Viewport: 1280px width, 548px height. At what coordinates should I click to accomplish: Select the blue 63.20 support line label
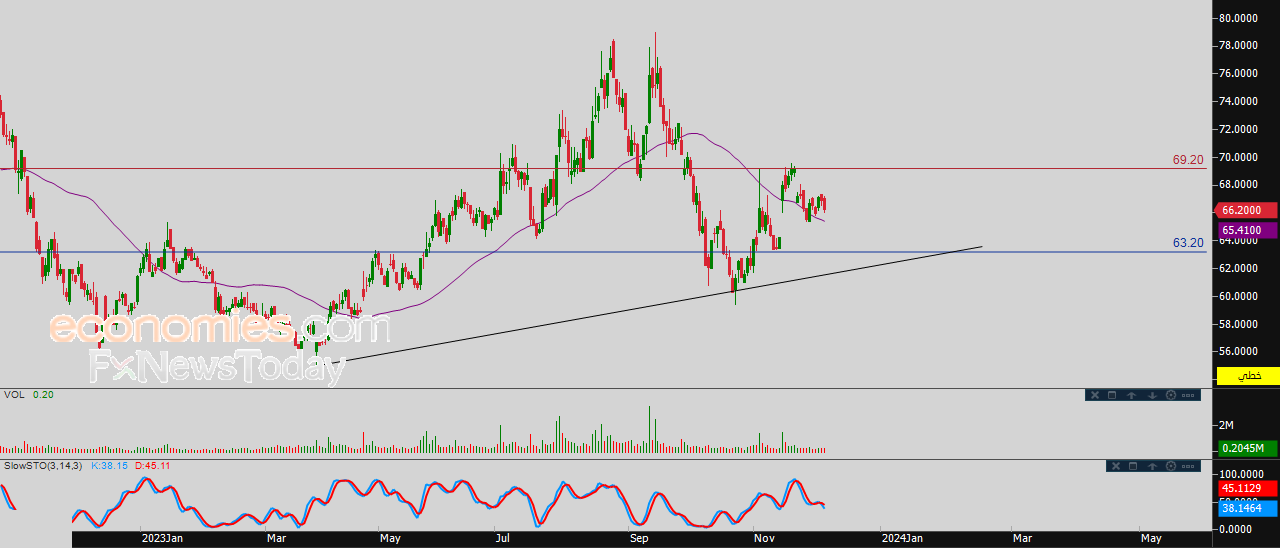point(1188,243)
